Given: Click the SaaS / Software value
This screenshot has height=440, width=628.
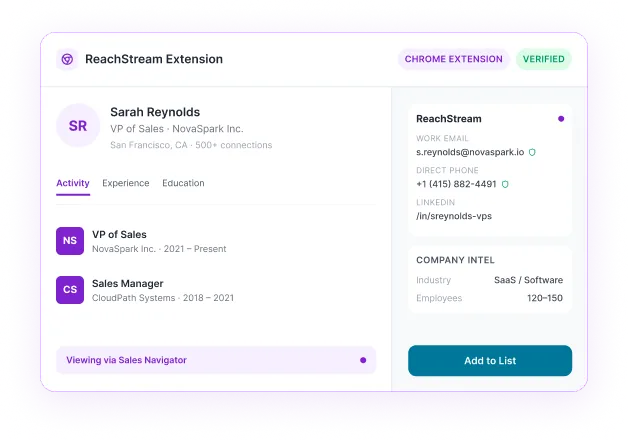Looking at the screenshot, I should (528, 280).
